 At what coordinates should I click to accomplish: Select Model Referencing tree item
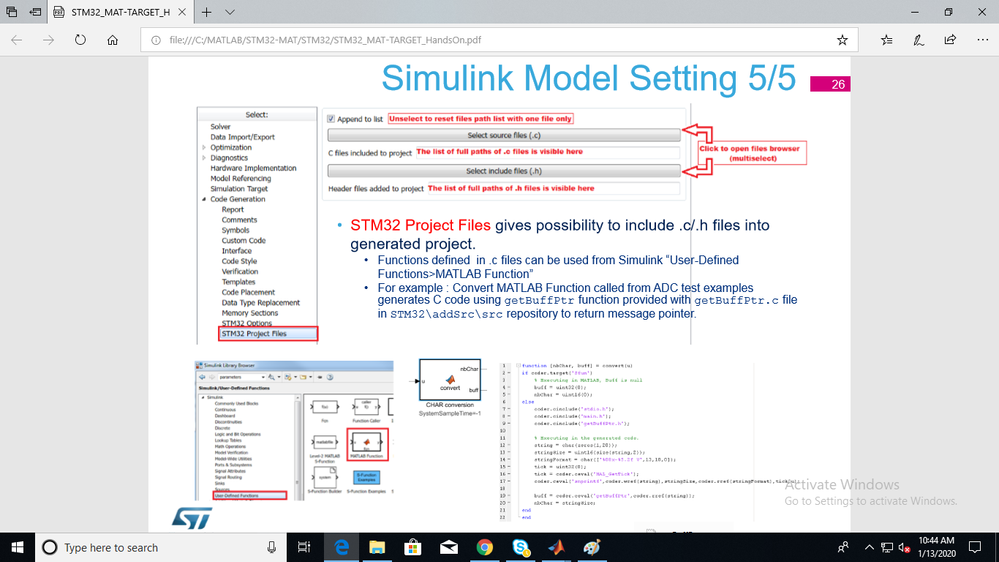241,178
